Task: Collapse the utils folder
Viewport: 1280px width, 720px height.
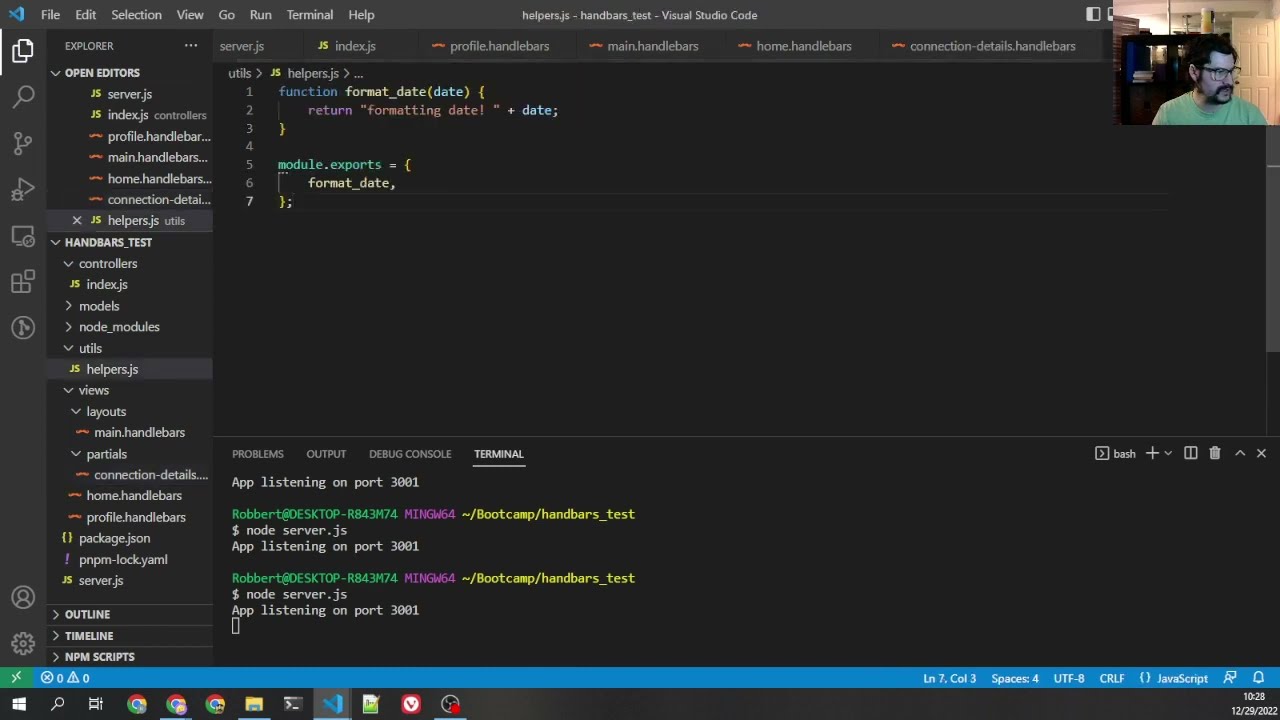Action: 90,348
